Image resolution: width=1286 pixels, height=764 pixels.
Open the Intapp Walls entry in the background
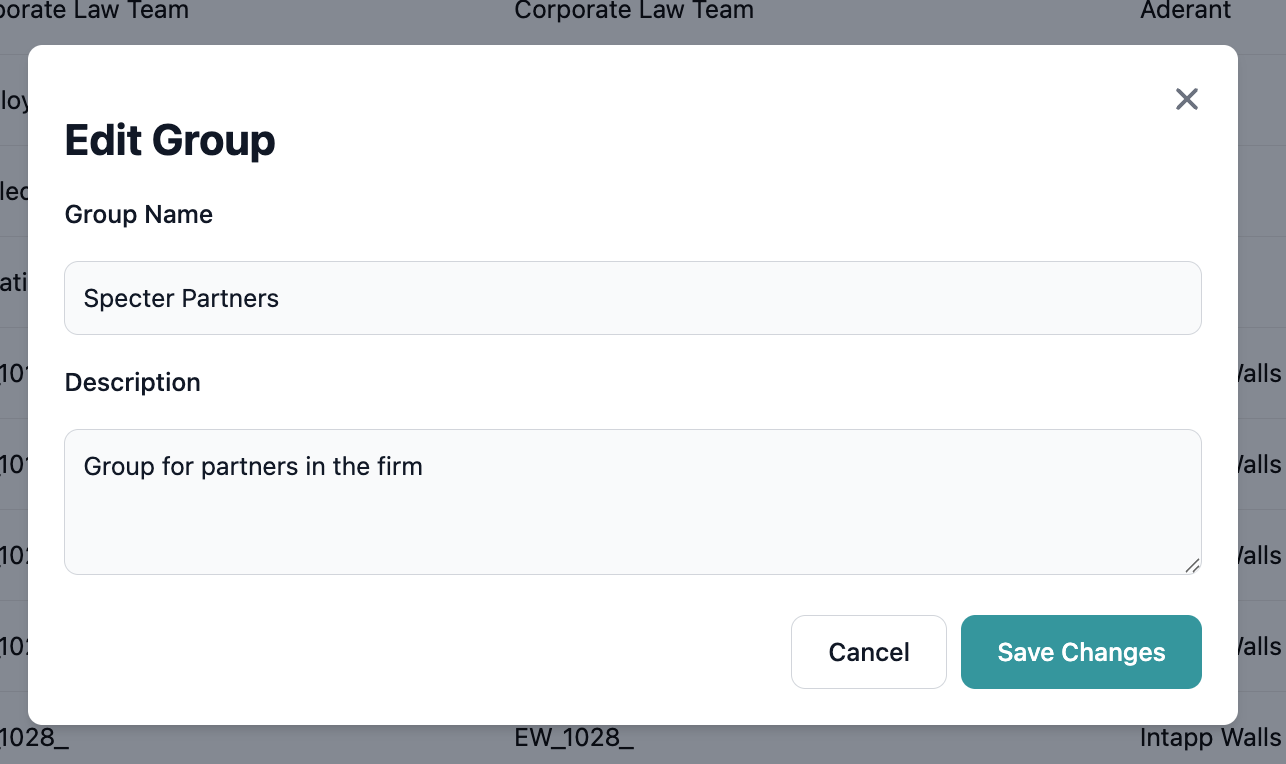[x=1211, y=738]
